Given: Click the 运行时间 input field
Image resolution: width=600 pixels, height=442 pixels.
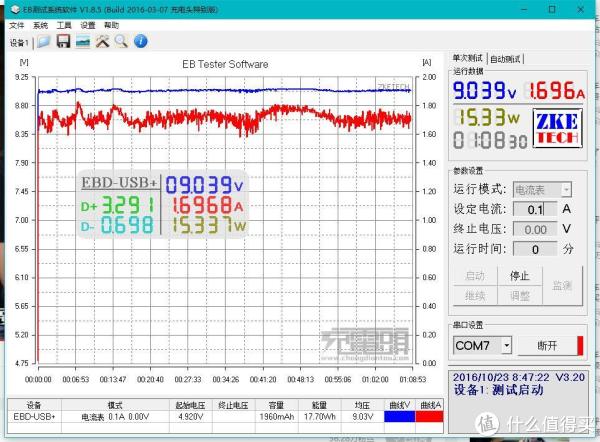Looking at the screenshot, I should [535, 249].
